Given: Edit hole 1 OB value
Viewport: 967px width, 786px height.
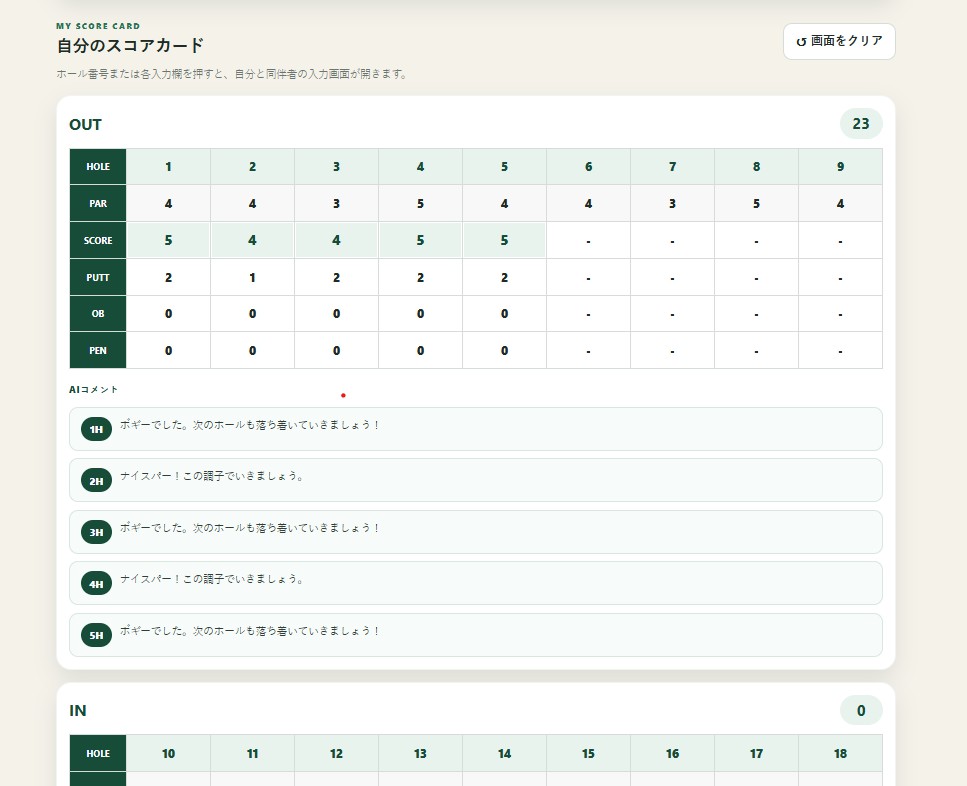Looking at the screenshot, I should click(168, 314).
